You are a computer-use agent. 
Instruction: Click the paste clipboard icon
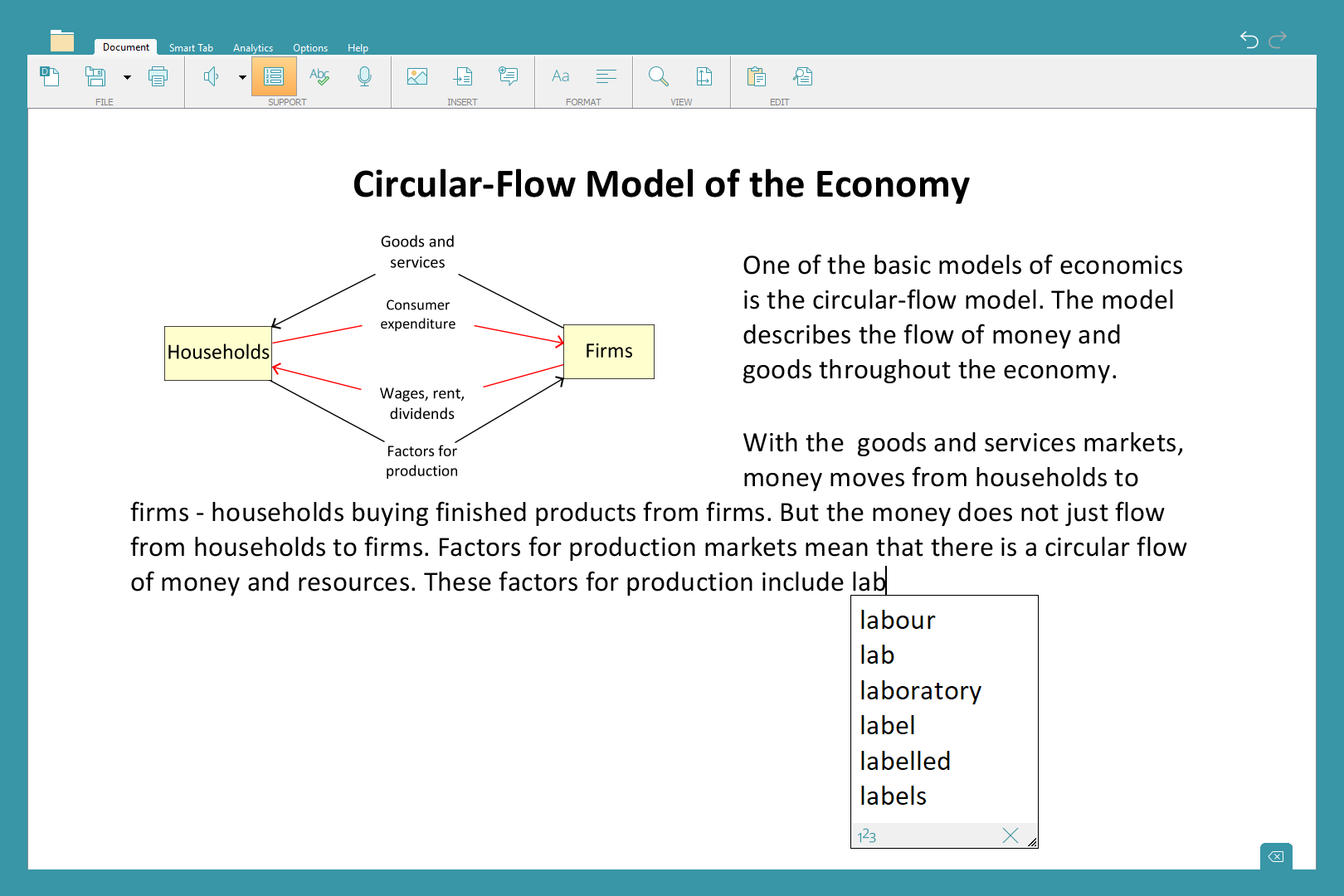pyautogui.click(x=756, y=77)
